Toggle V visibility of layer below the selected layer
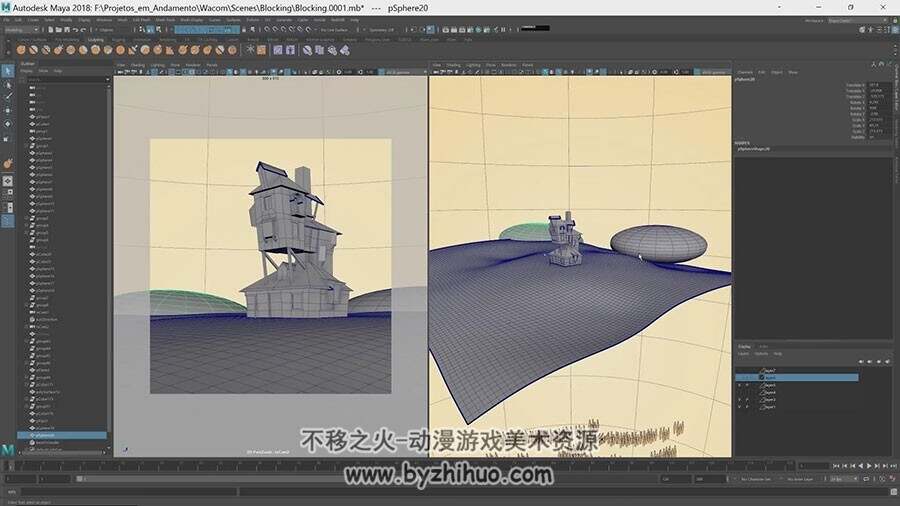The image size is (900, 506). [739, 385]
